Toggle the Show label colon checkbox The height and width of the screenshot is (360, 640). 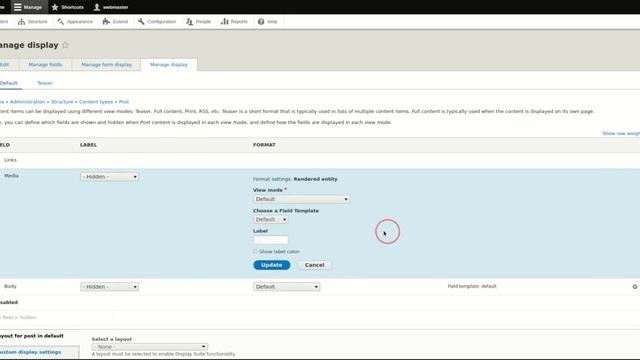256,251
